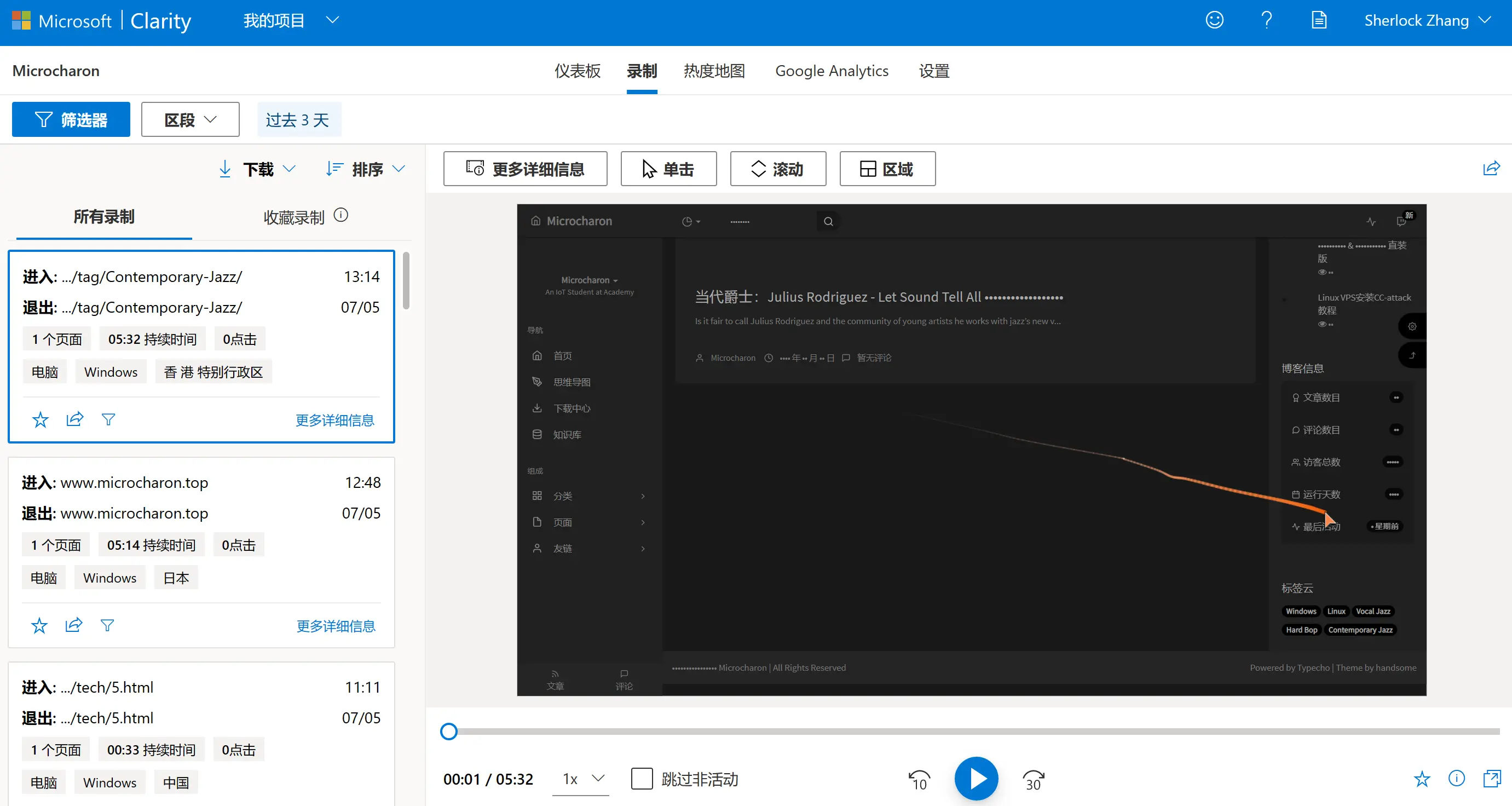Click the Microcharon project name

click(56, 71)
